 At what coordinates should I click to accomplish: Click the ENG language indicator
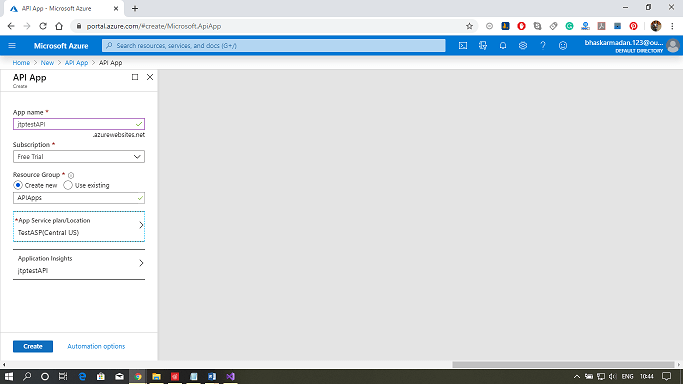pyautogui.click(x=627, y=377)
